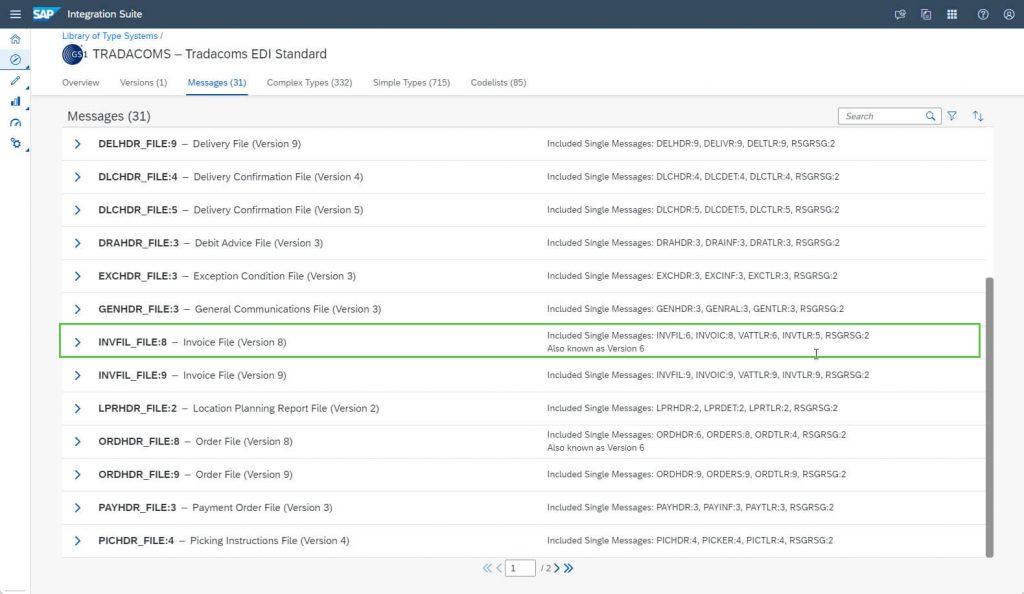Select the Discover compass sidebar icon
Screen dimensions: 1024x594
point(15,59)
